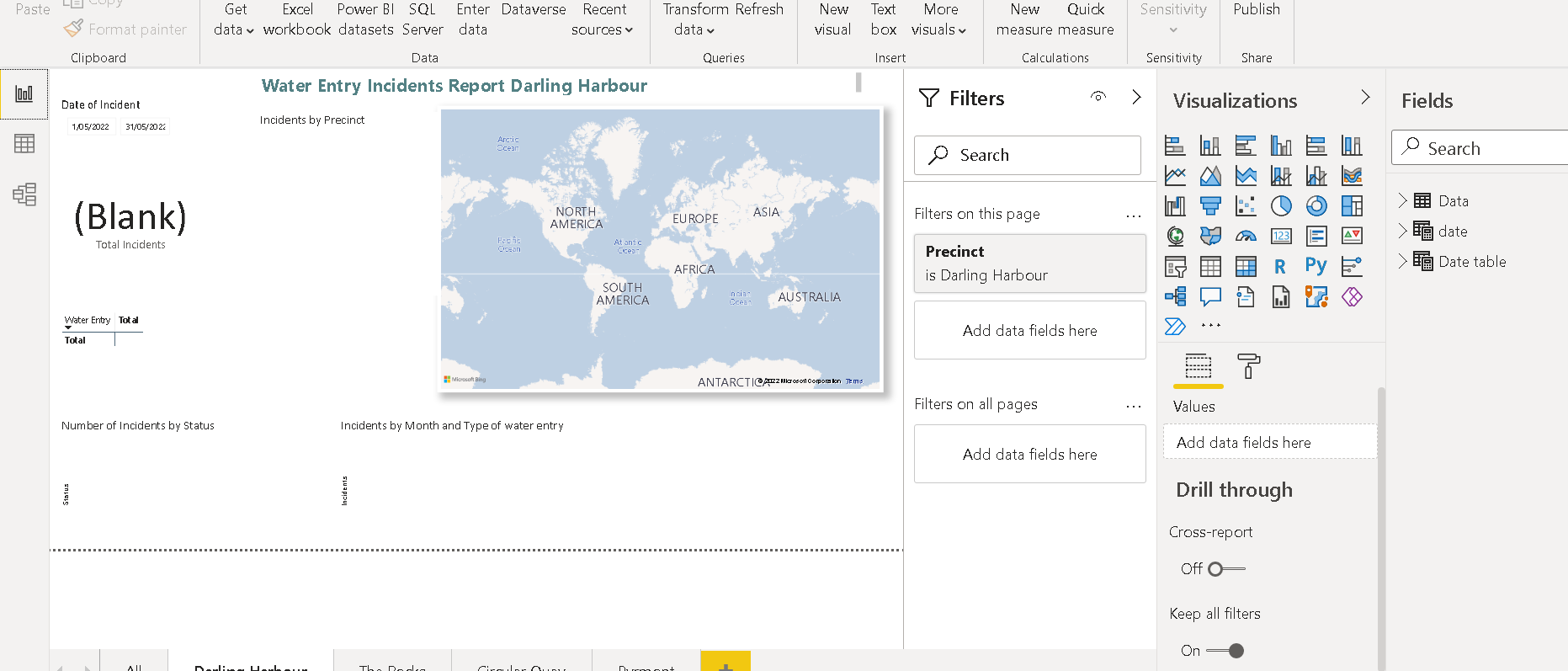1568x671 pixels.
Task: Select the Stacked bar chart visualization
Action: 1175,146
